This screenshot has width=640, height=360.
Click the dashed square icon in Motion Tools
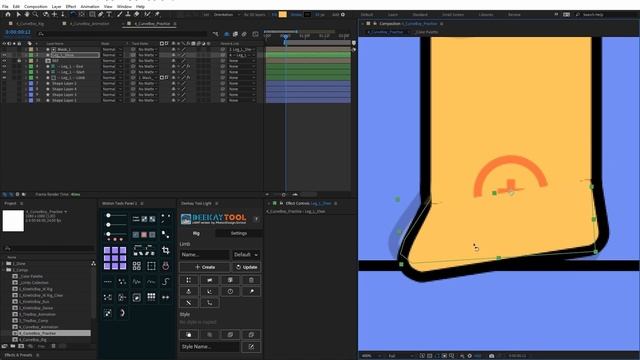[x=151, y=266]
